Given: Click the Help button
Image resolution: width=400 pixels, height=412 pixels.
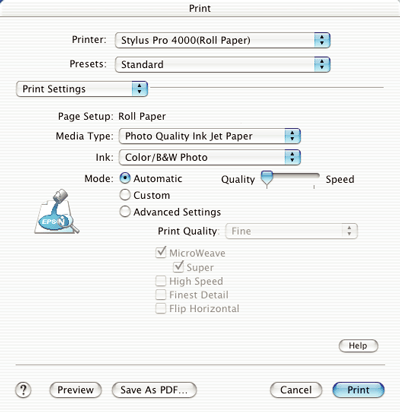Looking at the screenshot, I should tap(358, 346).
